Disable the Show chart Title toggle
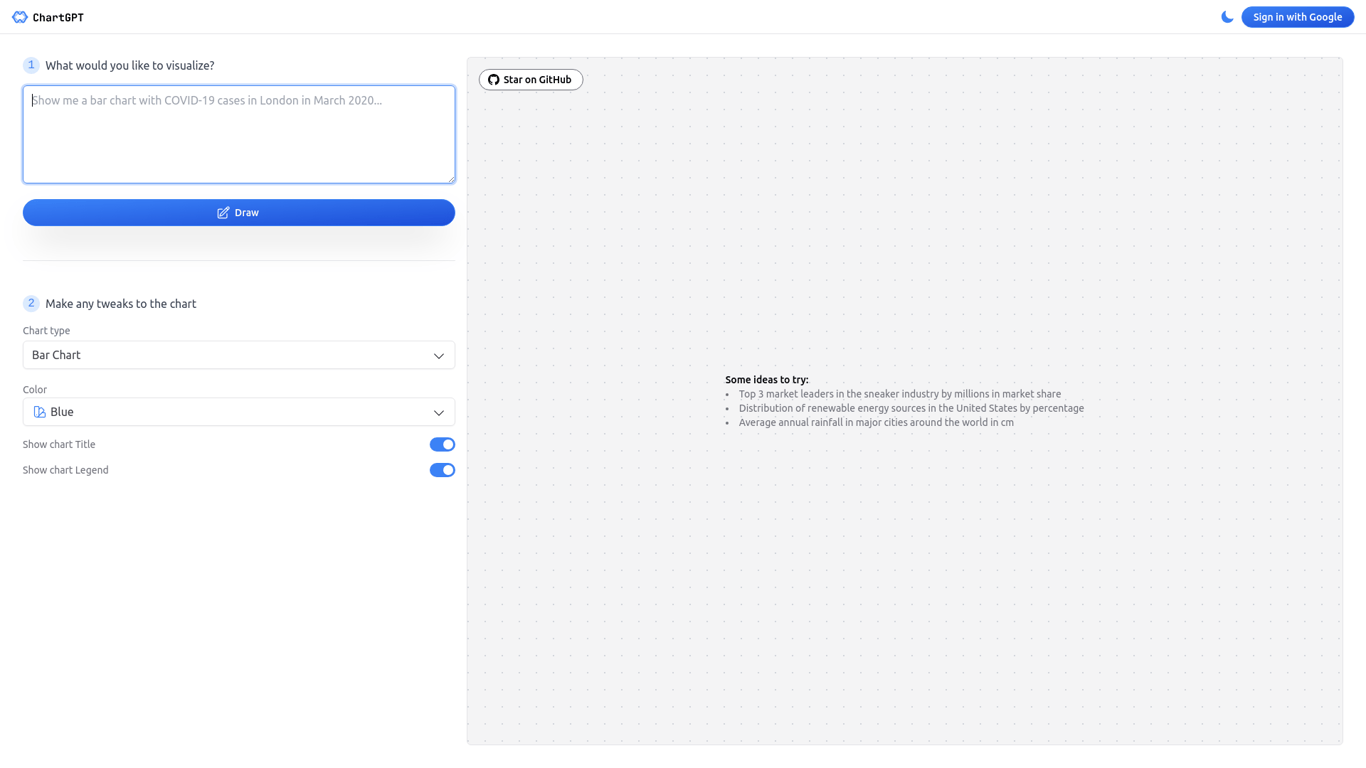This screenshot has width=1366, height=768. 442,444
